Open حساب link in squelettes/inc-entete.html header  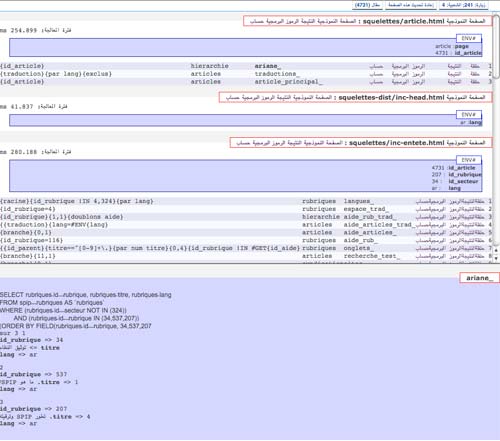click(x=243, y=143)
